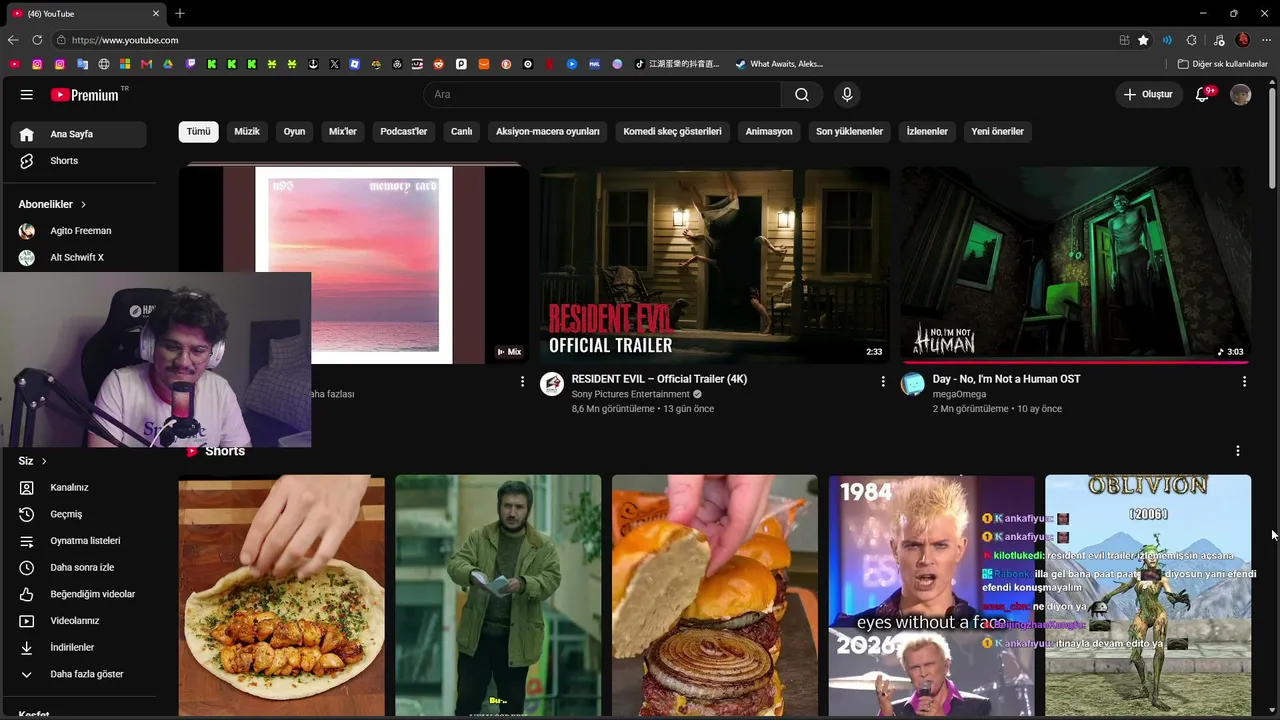
Task: Open Alt Schwift X subscription
Action: [x=79, y=258]
